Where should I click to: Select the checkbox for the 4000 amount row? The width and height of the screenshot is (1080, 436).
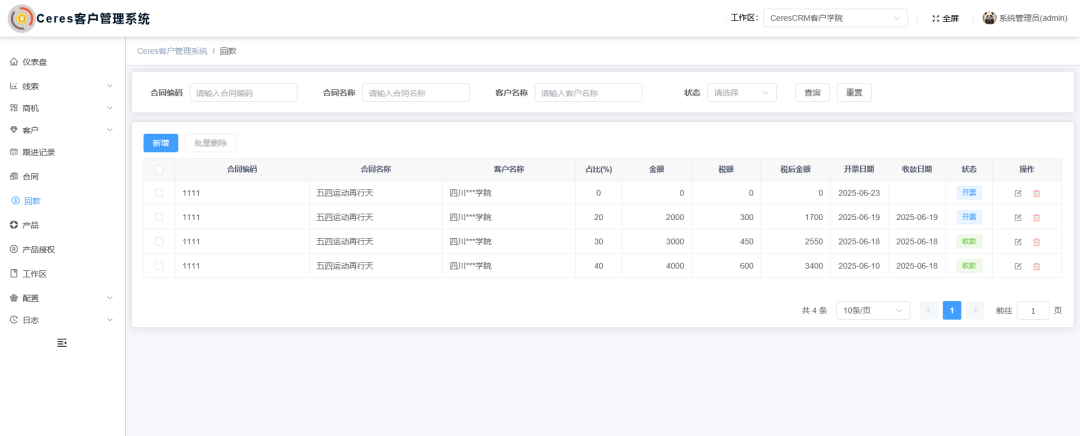click(x=159, y=266)
